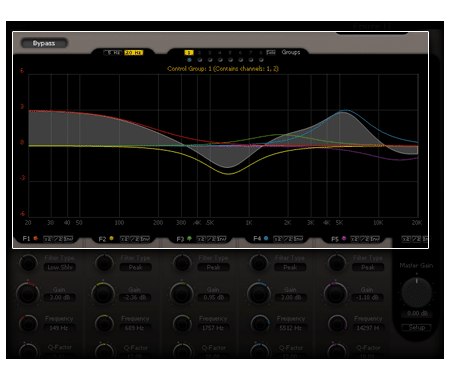Click the -1.18 dB gain field
Screen dimensions: 450x380
coord(368,297)
